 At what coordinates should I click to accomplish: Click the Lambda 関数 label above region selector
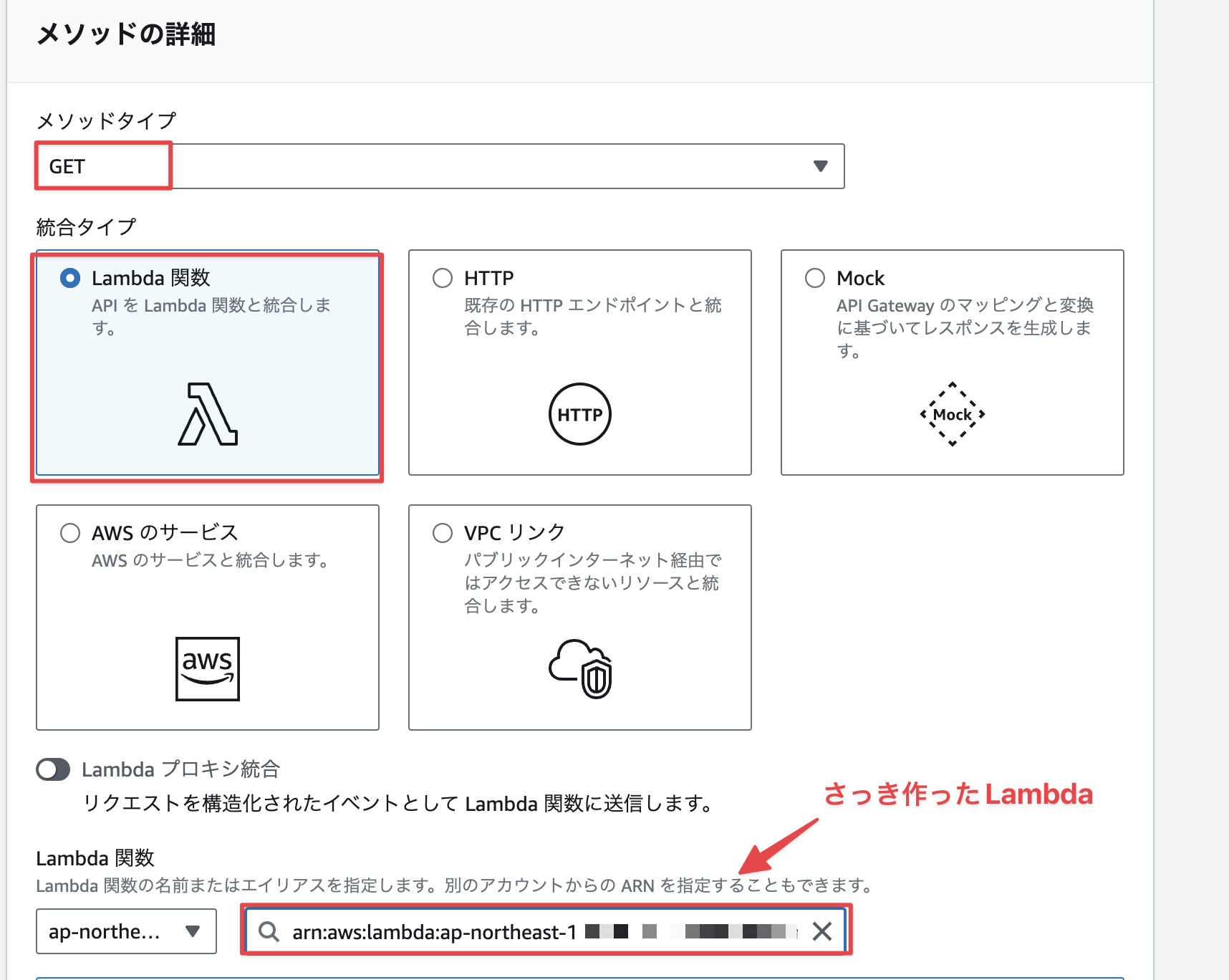coord(95,858)
